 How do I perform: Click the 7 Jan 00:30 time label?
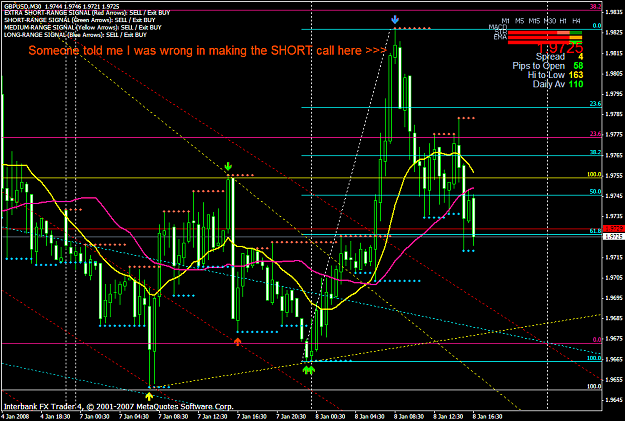tap(94, 417)
